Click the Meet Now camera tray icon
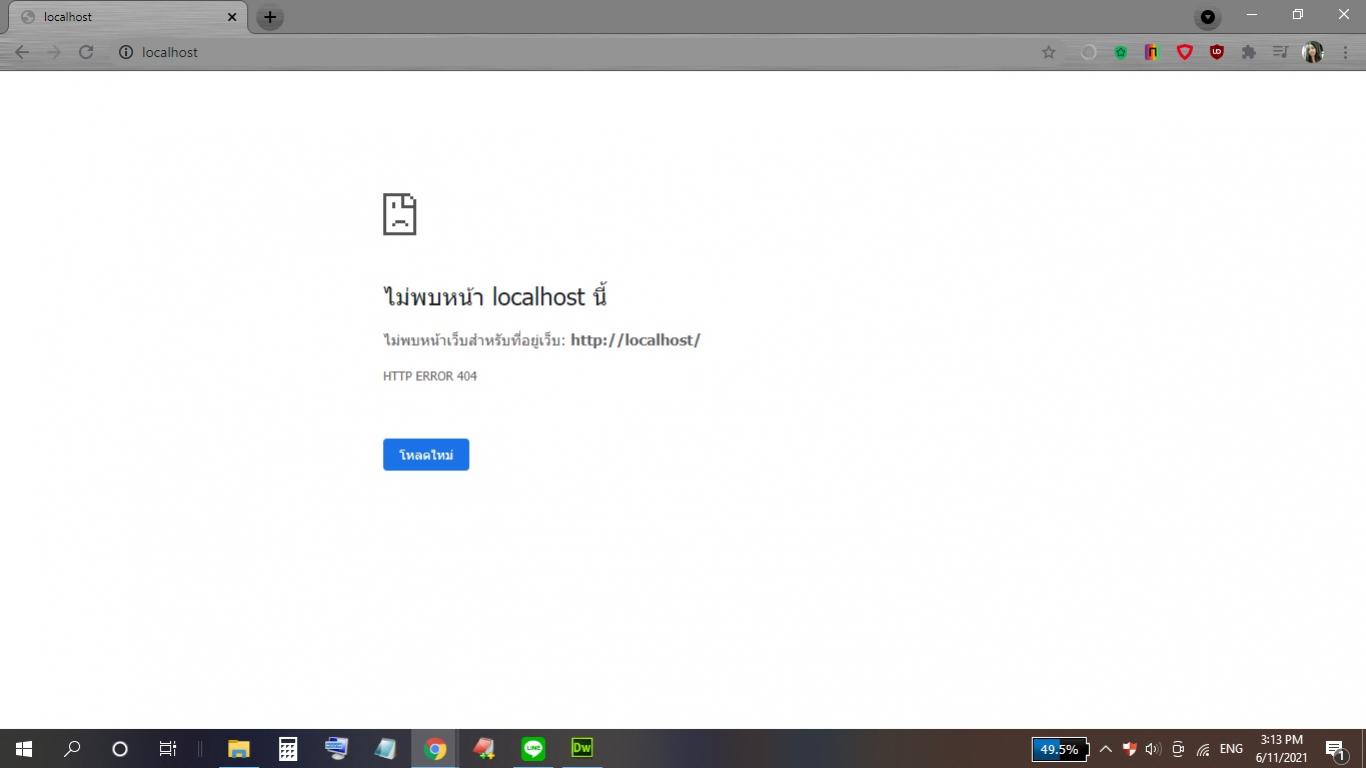The height and width of the screenshot is (768, 1366). [1178, 749]
